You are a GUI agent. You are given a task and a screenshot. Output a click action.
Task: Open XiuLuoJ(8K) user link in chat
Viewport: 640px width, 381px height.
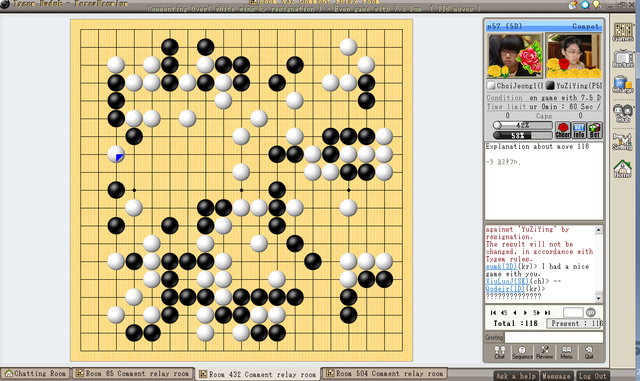pos(507,281)
